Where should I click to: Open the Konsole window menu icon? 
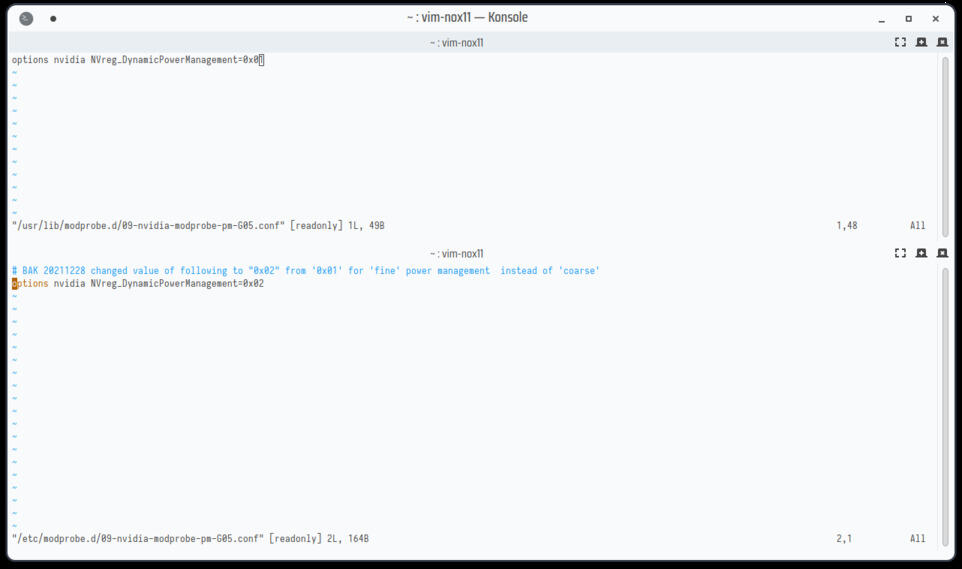(26, 18)
